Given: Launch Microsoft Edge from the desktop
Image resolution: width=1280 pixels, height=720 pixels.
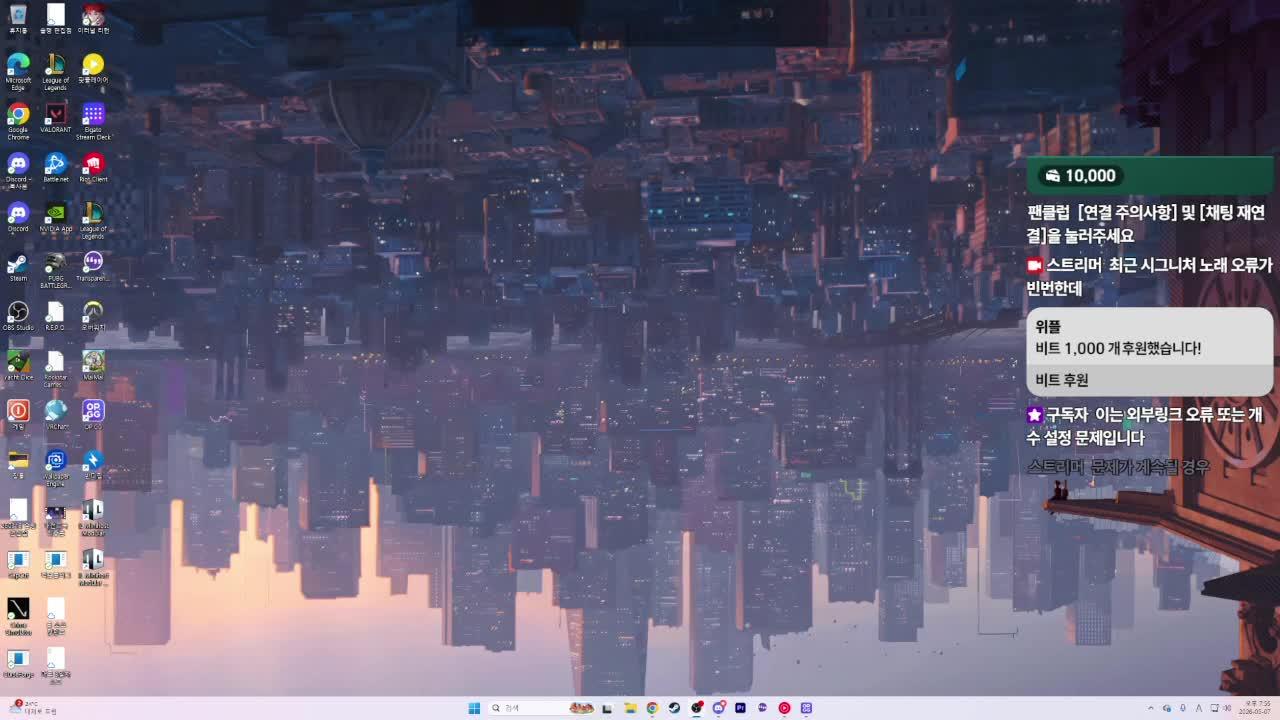Looking at the screenshot, I should point(18,71).
